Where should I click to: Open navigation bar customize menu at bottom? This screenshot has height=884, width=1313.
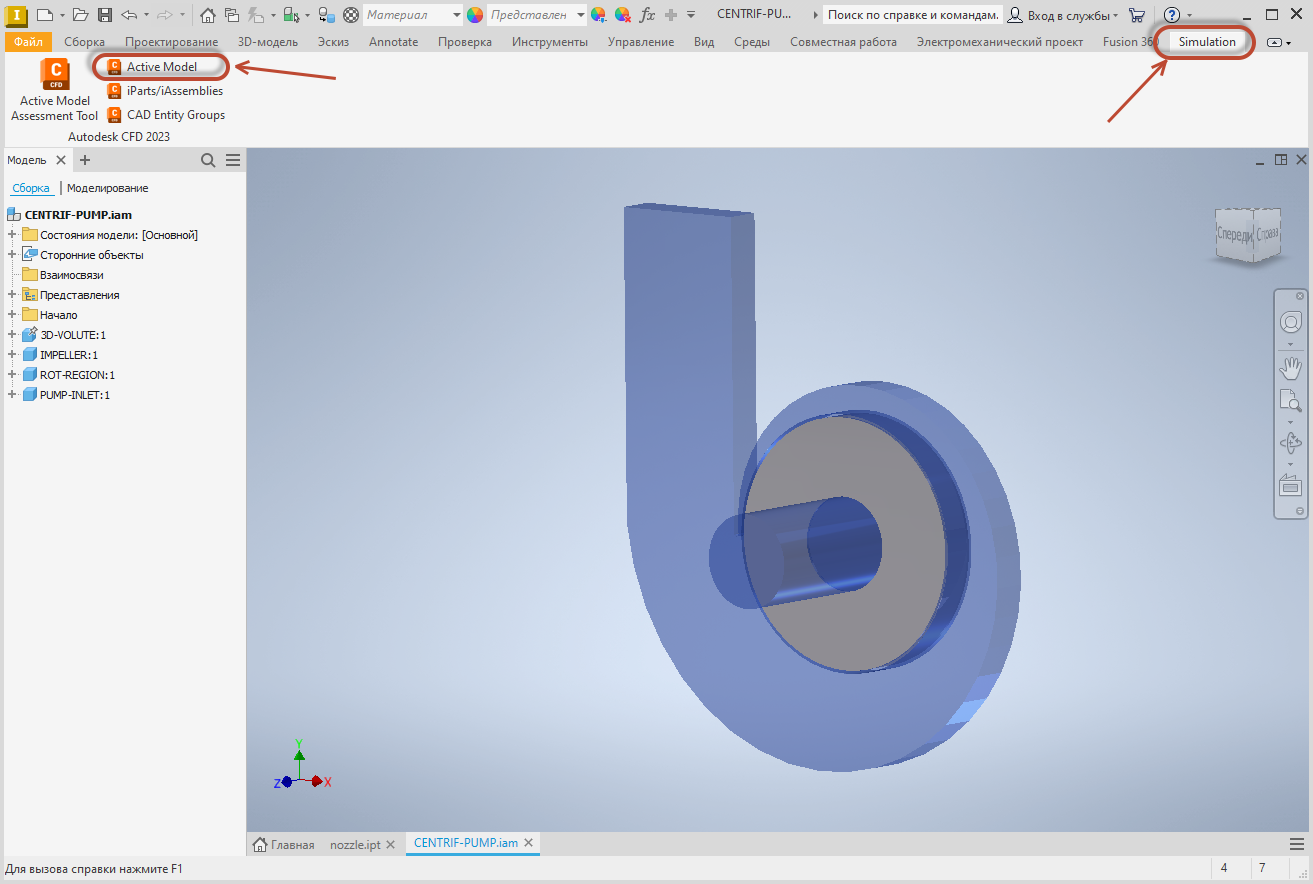click(x=1300, y=510)
